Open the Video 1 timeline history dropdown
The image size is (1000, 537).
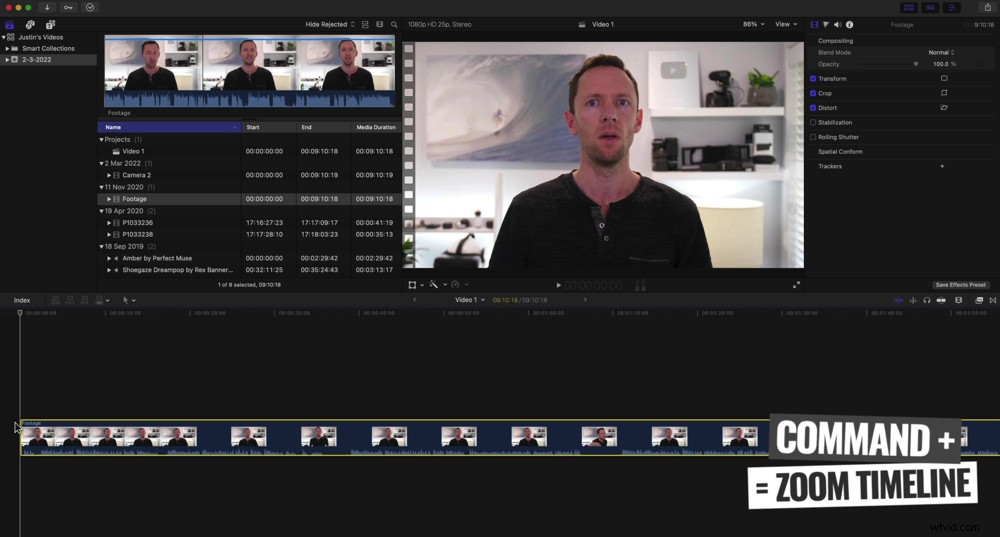[x=470, y=300]
